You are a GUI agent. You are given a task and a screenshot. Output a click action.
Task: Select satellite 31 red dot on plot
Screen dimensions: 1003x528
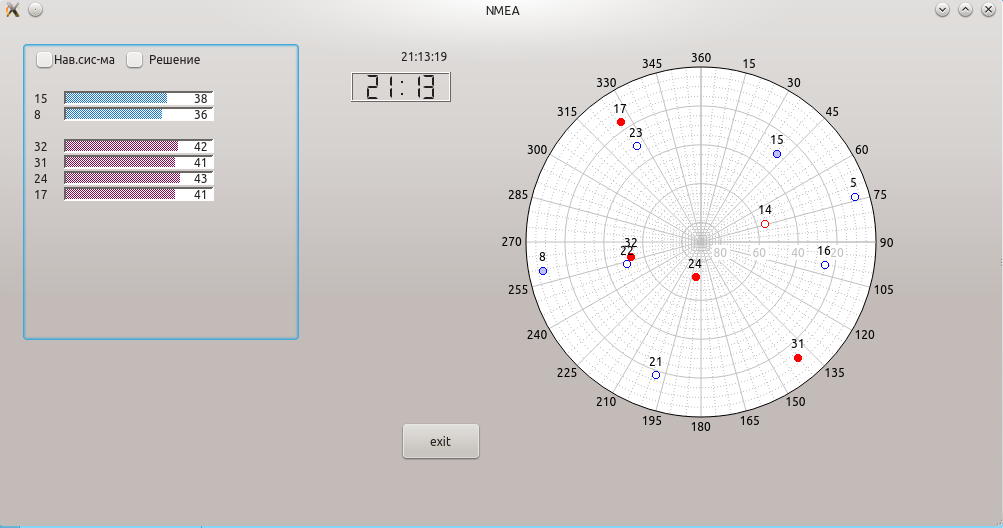click(x=798, y=358)
